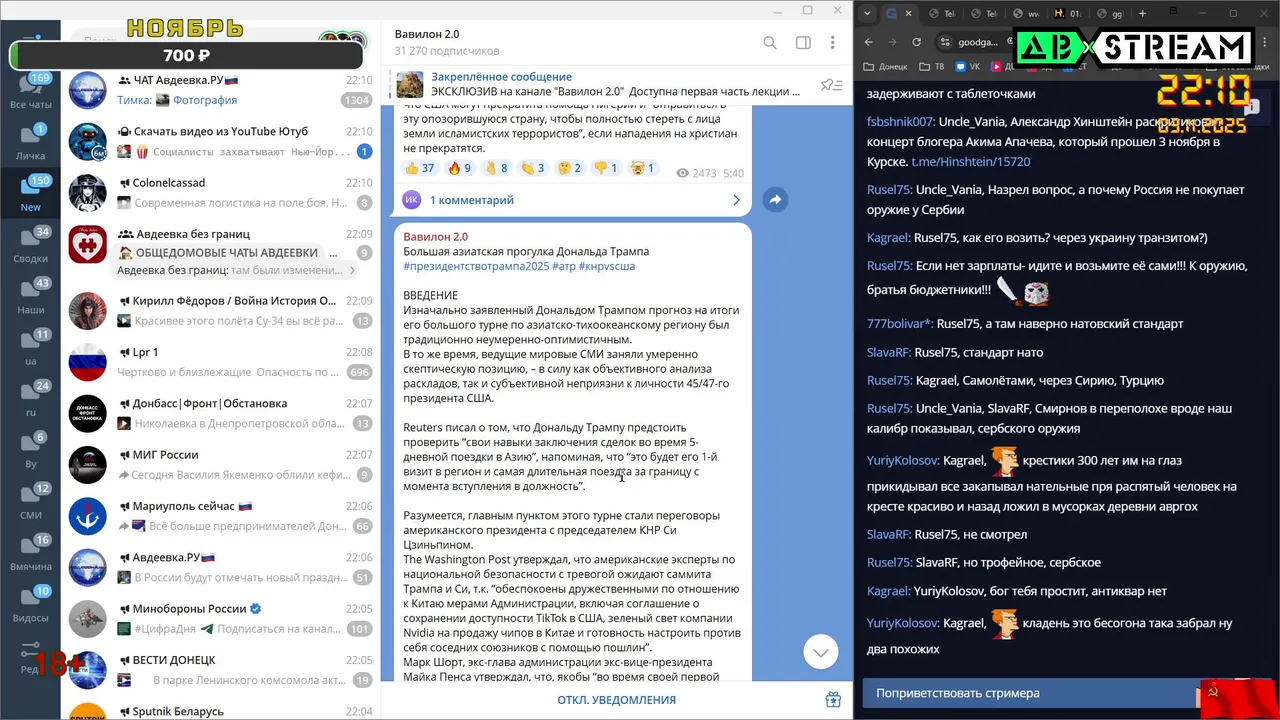Jump to the latest message arrow button

[820, 652]
